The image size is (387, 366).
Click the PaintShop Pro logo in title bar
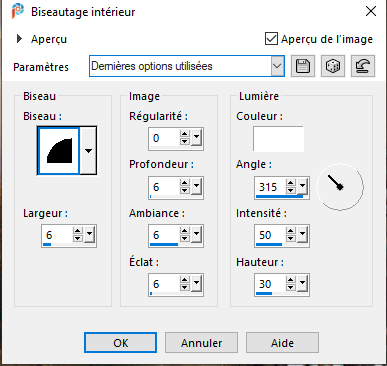pos(18,11)
